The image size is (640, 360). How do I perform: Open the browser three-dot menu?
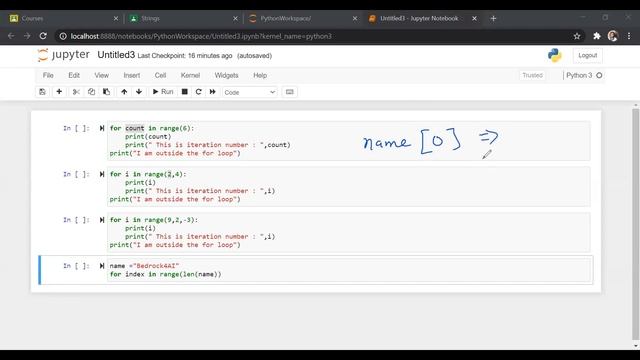click(x=629, y=36)
